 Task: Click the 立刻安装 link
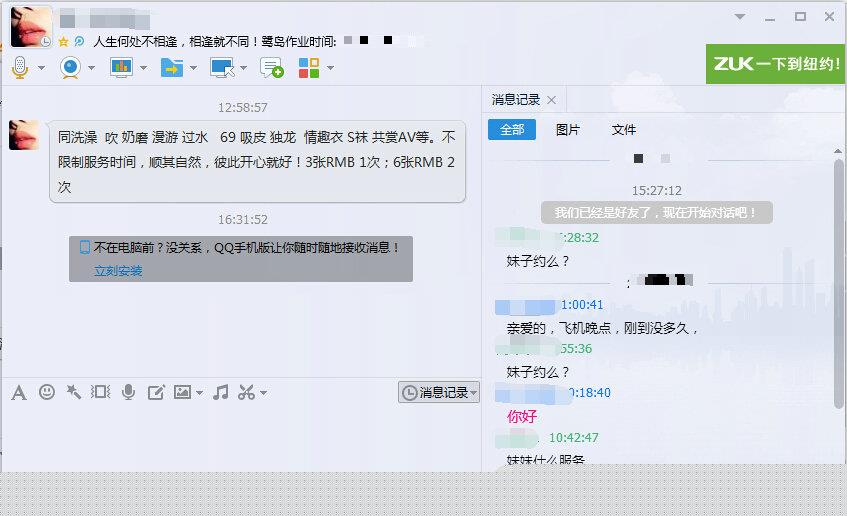tap(118, 270)
